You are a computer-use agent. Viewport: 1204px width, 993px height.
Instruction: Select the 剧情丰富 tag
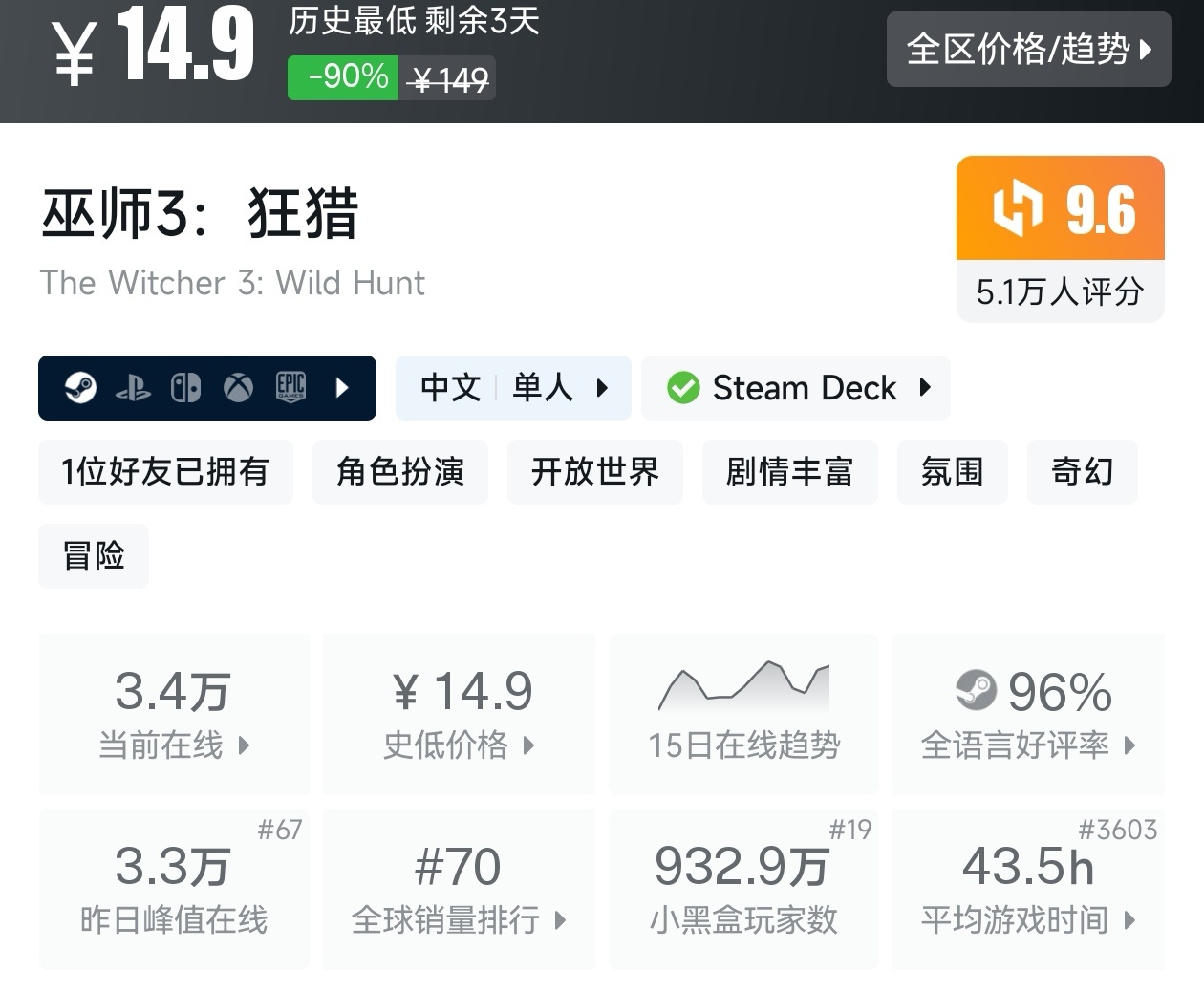click(x=789, y=471)
